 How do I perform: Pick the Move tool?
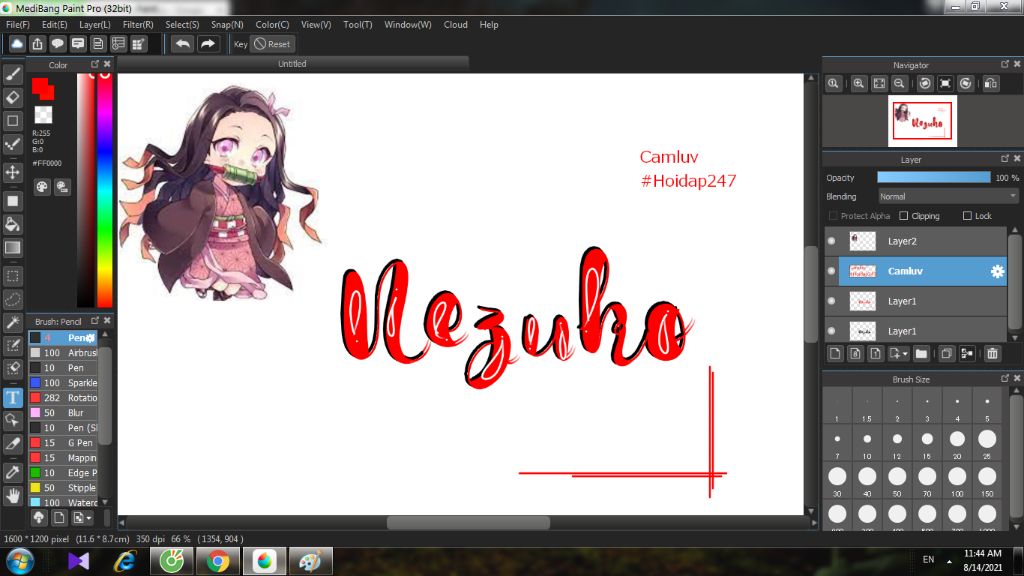(13, 172)
